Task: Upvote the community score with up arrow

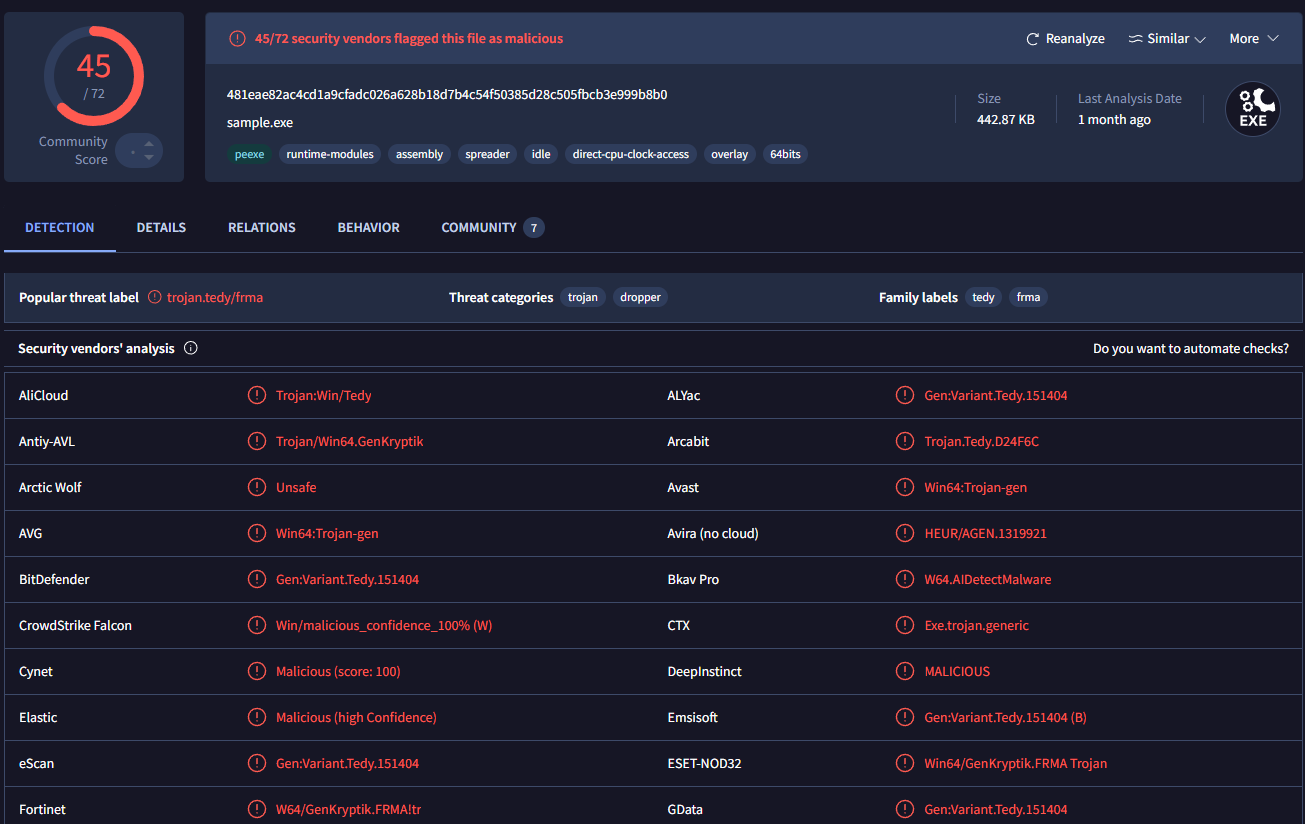Action: 149,143
